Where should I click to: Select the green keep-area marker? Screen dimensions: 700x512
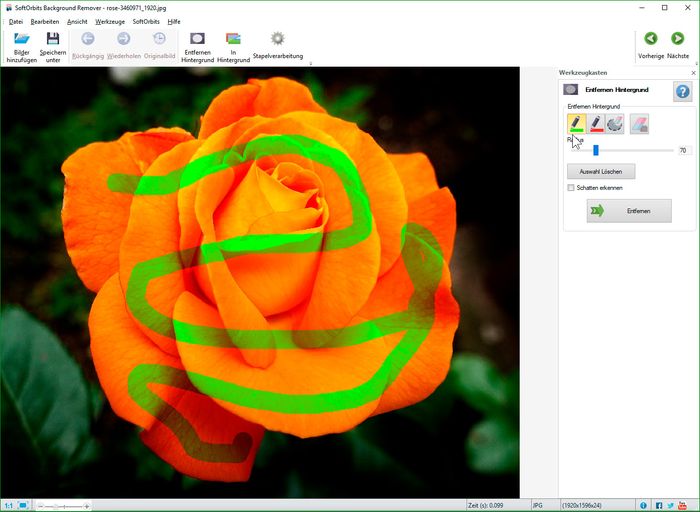tap(577, 124)
